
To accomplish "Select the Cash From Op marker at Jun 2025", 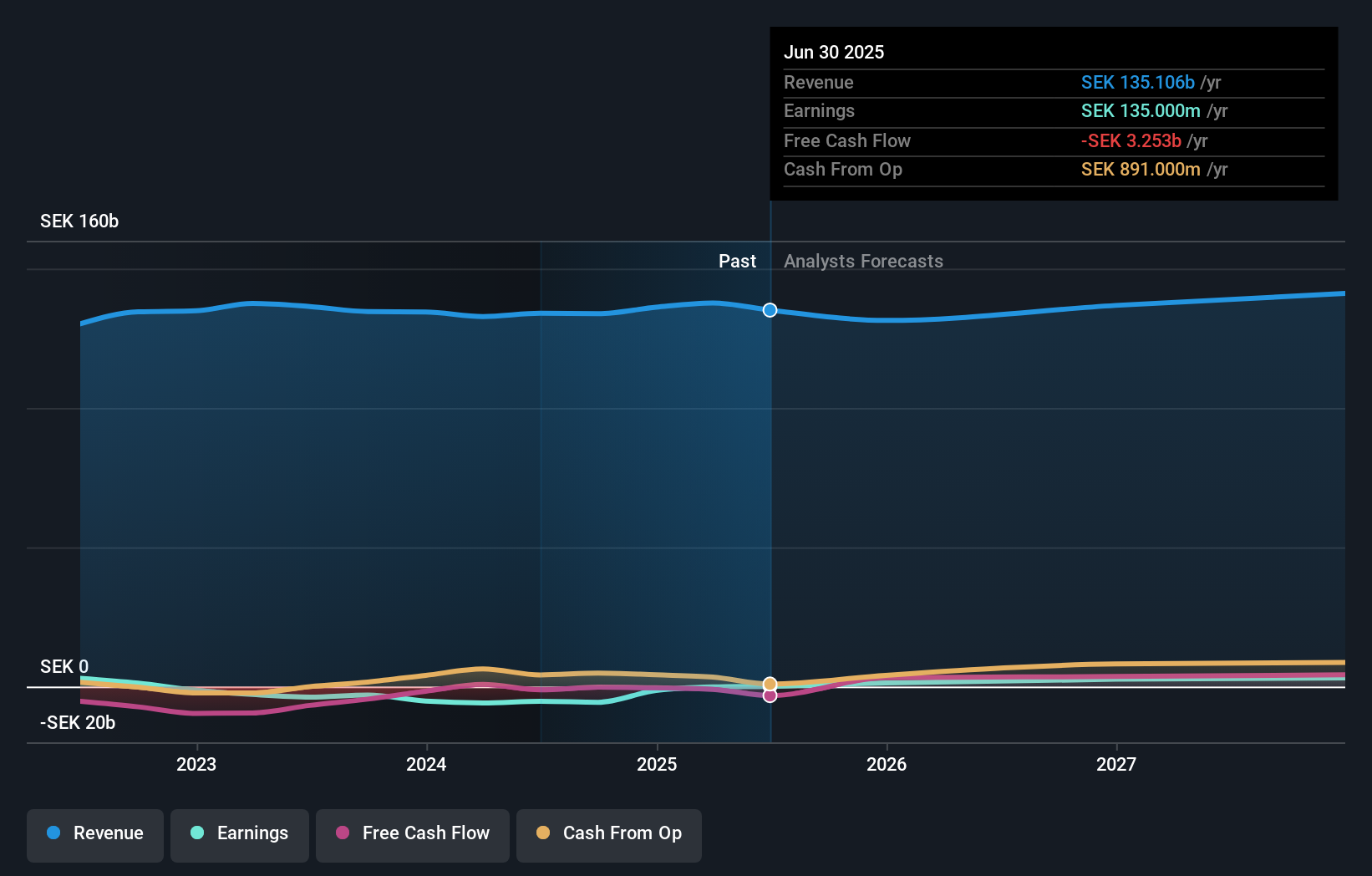I will [x=770, y=685].
